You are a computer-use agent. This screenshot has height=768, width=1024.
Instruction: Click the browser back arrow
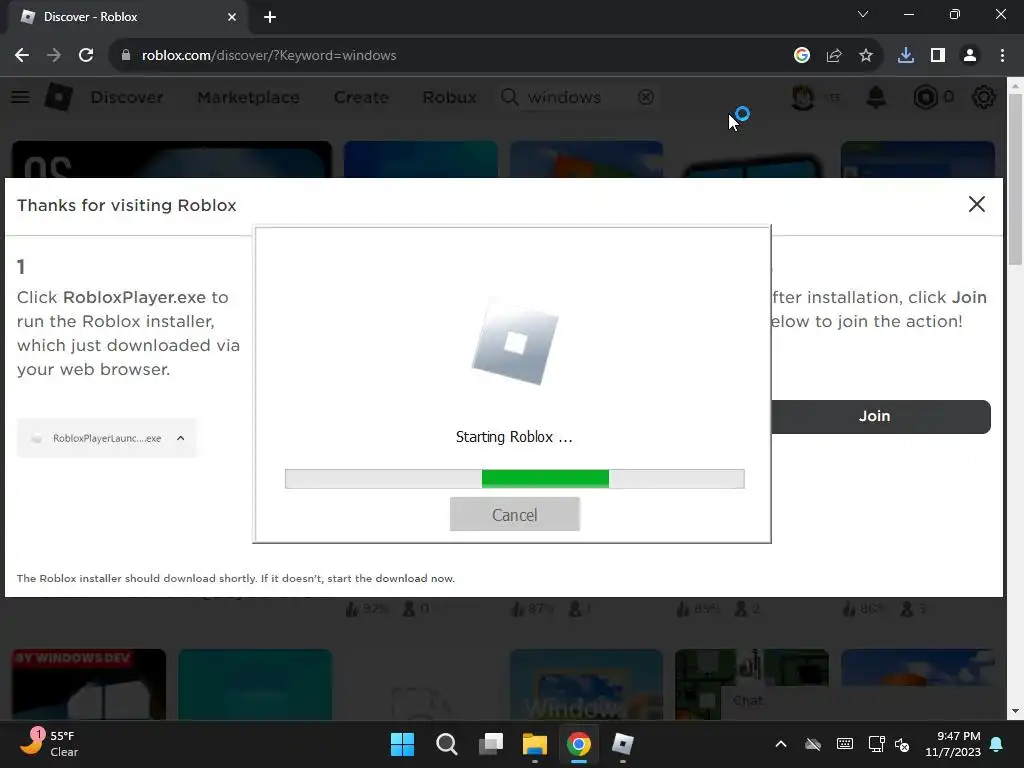point(22,56)
